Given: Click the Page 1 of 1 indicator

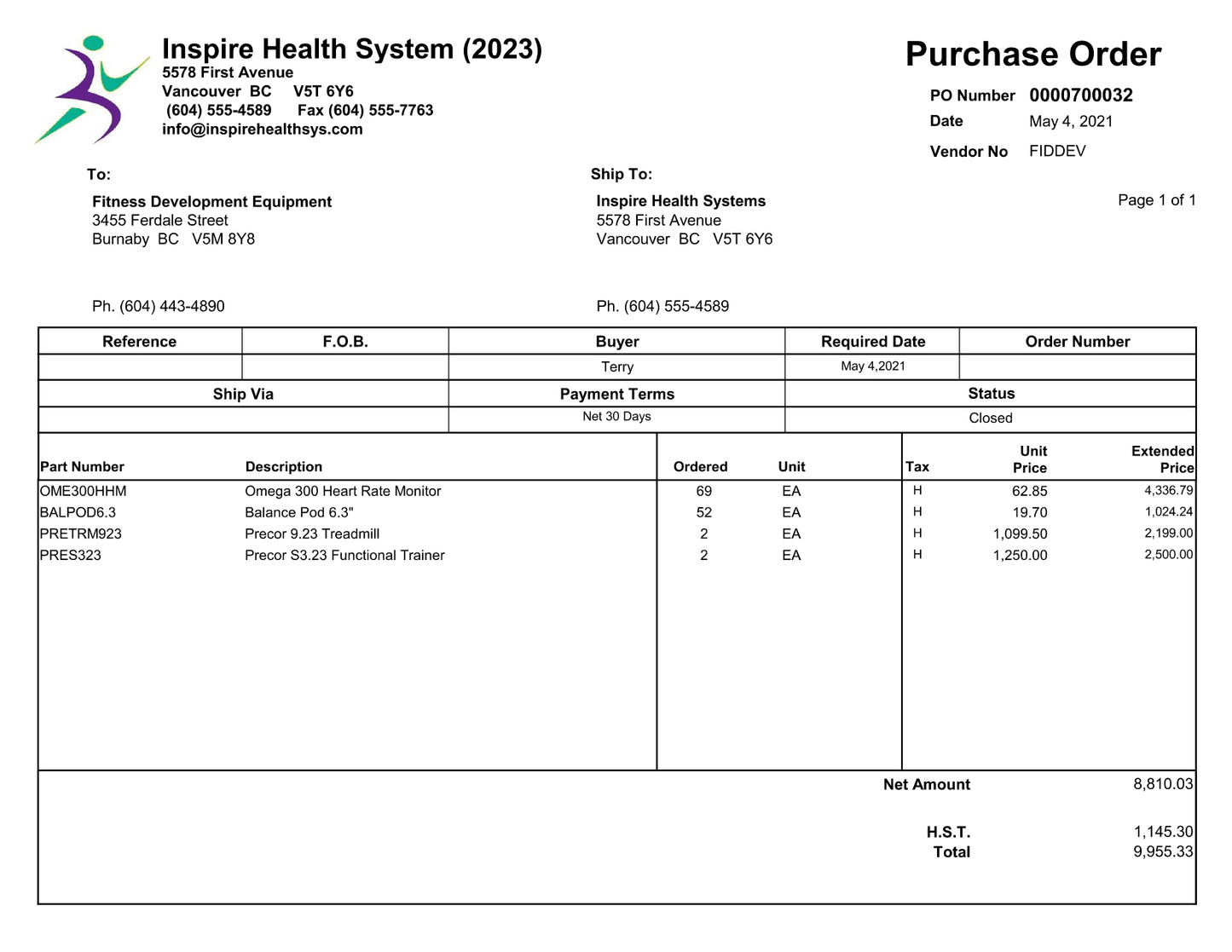Looking at the screenshot, I should 1157,200.
